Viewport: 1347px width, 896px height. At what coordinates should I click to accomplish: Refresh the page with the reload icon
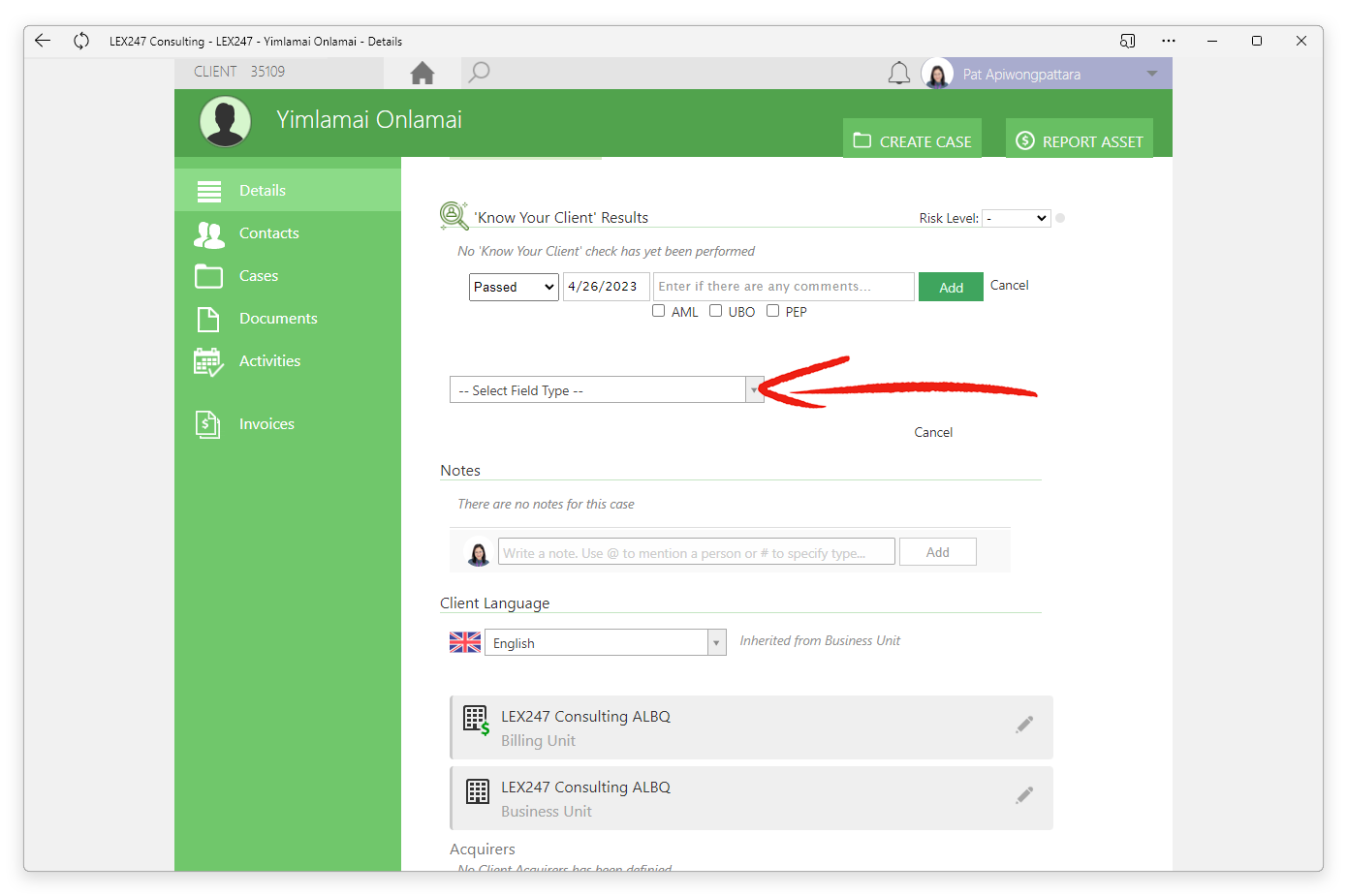click(81, 41)
